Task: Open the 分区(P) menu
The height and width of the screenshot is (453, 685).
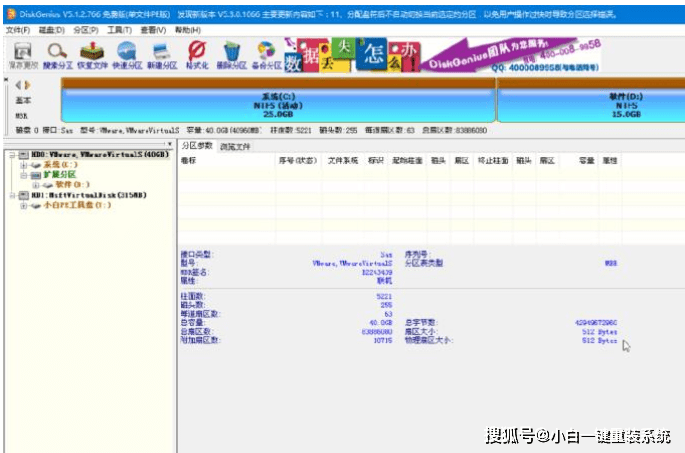Action: coord(86,30)
